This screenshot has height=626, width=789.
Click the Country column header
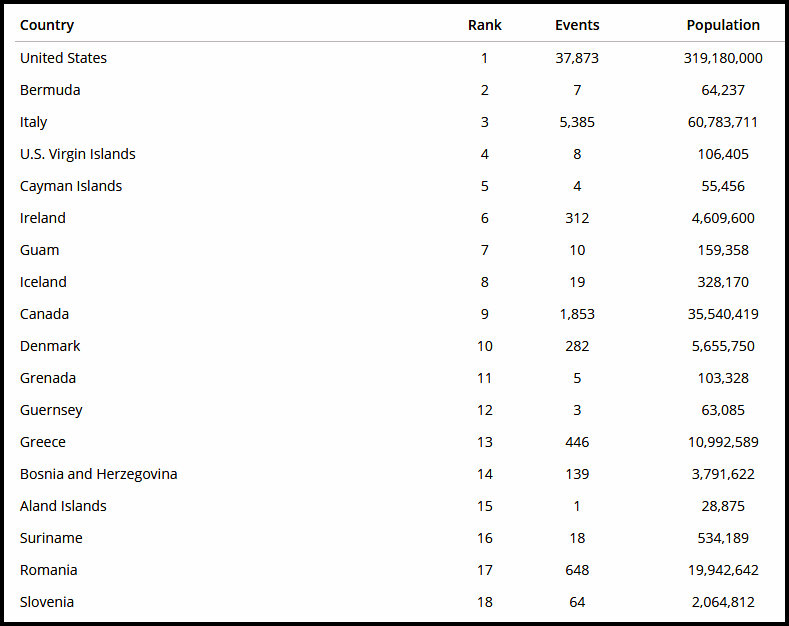[x=47, y=25]
